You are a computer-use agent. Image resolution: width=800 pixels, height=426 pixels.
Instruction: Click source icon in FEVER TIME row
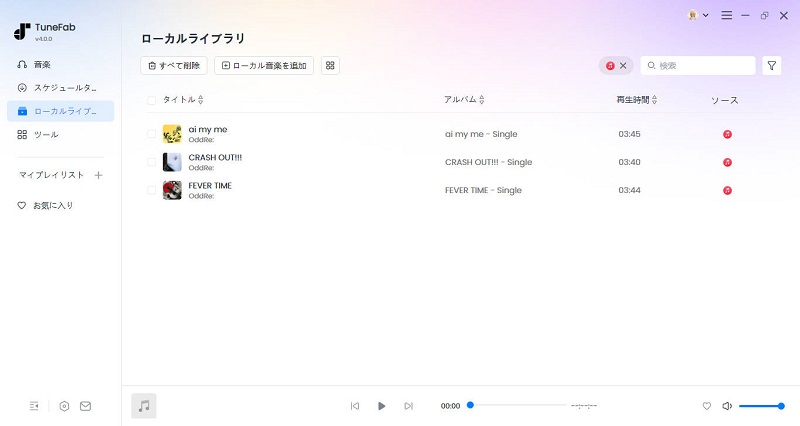[x=728, y=190]
